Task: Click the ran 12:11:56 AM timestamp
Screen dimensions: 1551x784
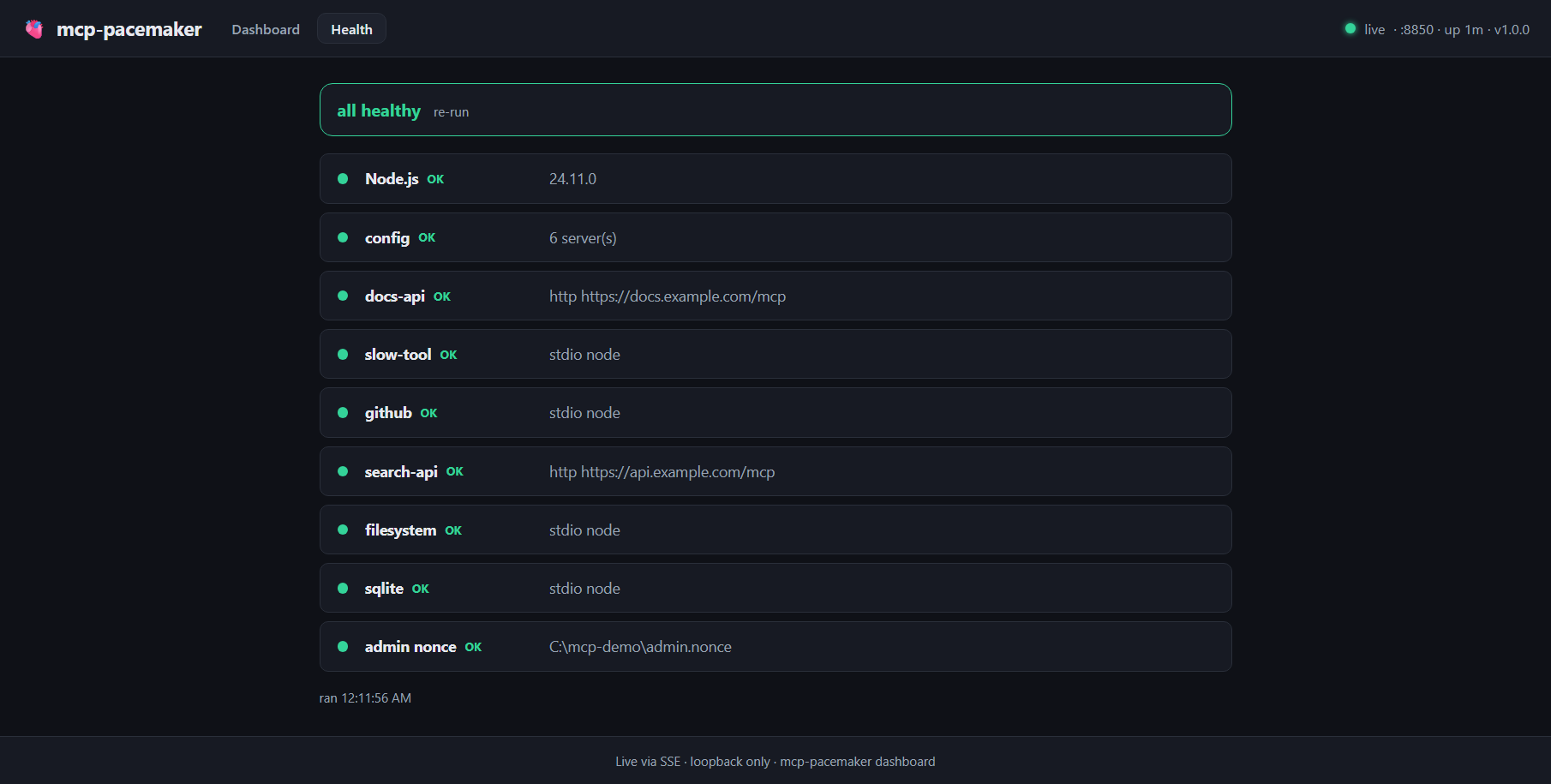Action: 365,697
